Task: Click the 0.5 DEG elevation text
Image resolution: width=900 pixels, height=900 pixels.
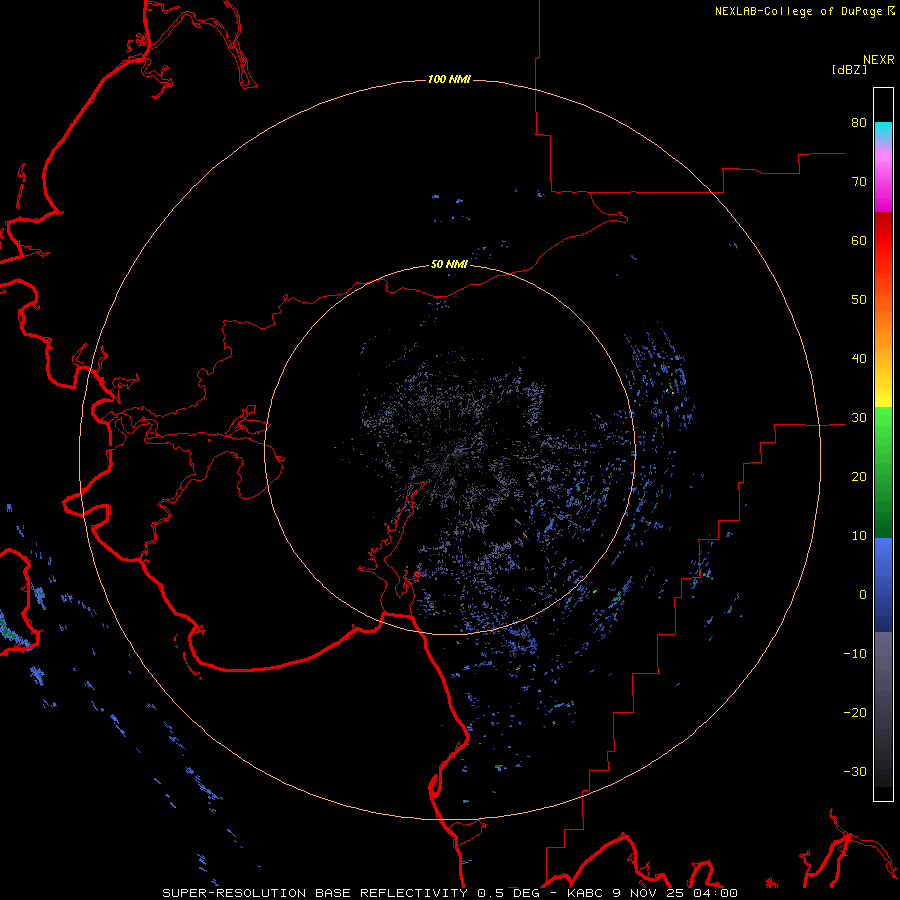Action: [509, 893]
